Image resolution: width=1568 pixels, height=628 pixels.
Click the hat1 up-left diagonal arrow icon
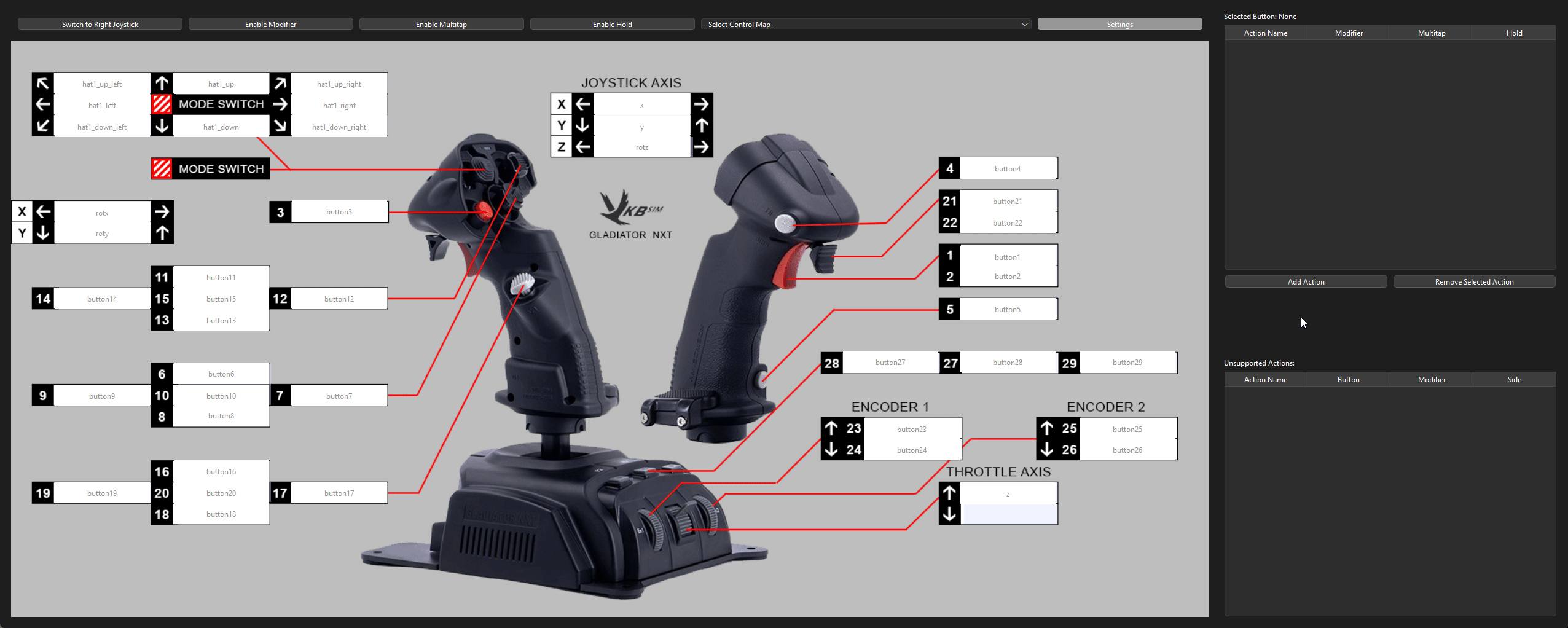(x=43, y=83)
